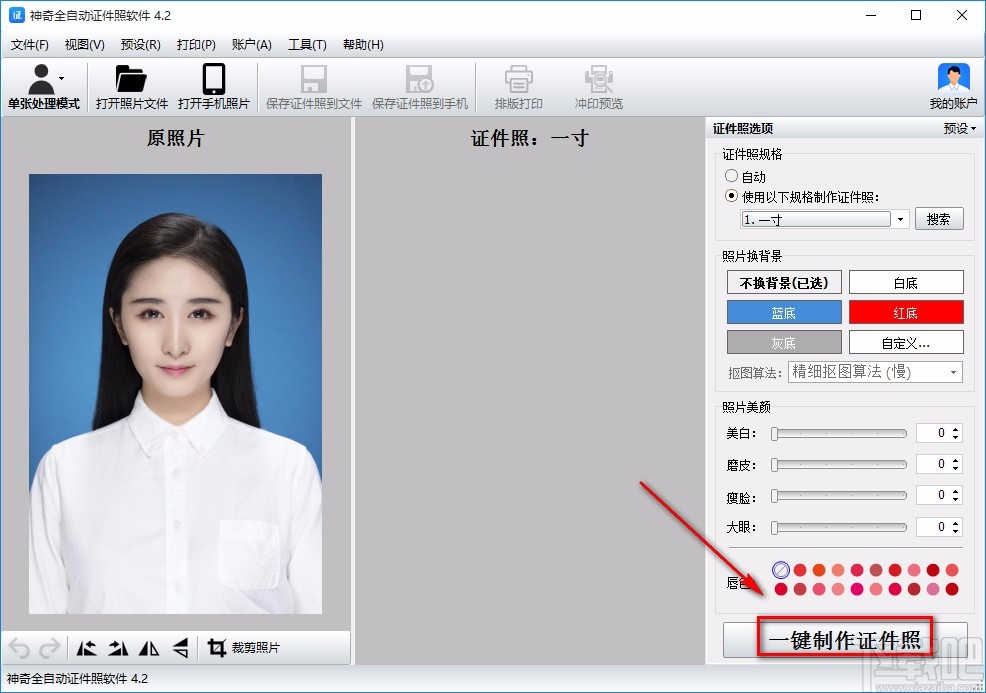Rotate photo right (clockwise) icon
Viewport: 986px width, 693px height.
click(118, 648)
